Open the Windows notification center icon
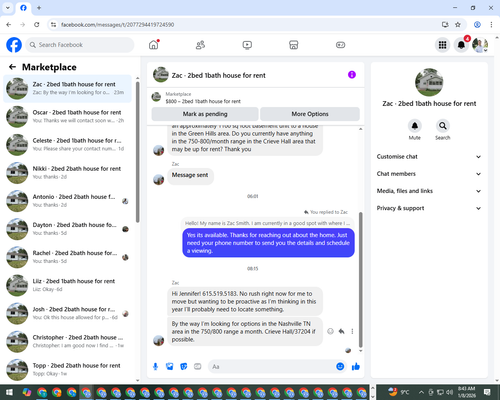500x400 pixels. coord(487,392)
